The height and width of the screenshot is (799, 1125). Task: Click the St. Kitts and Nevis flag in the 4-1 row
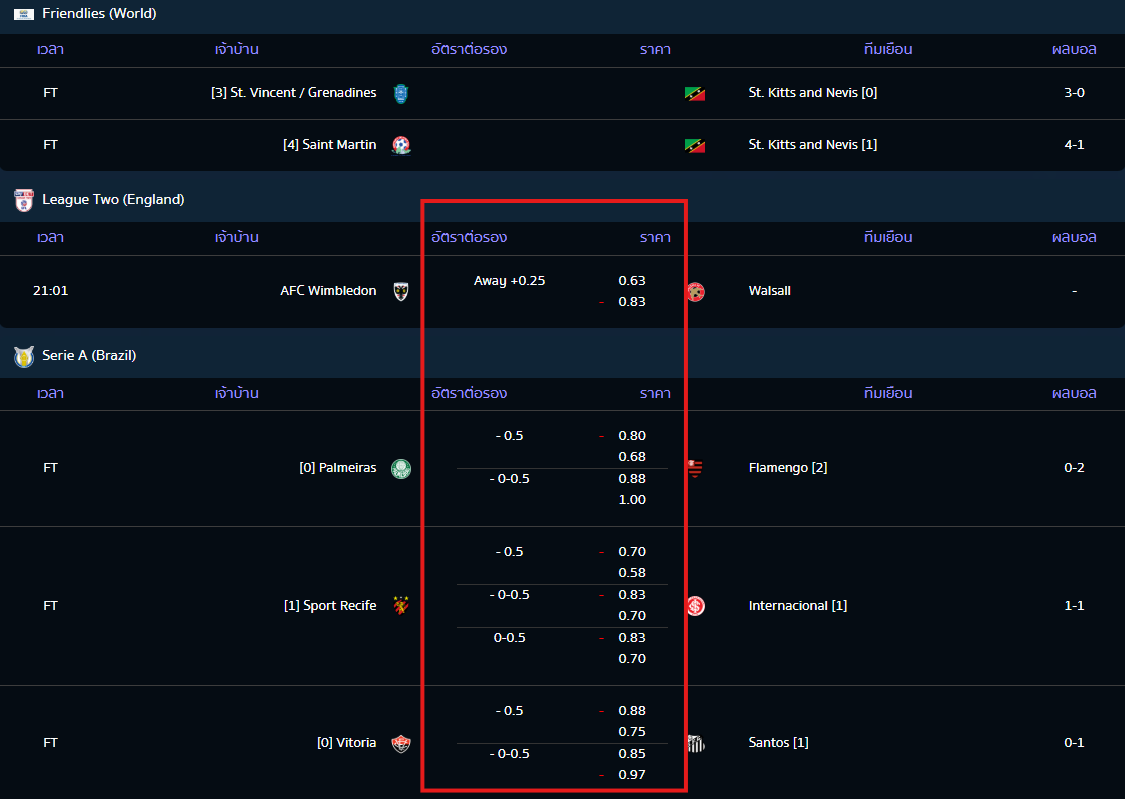pyautogui.click(x=695, y=146)
